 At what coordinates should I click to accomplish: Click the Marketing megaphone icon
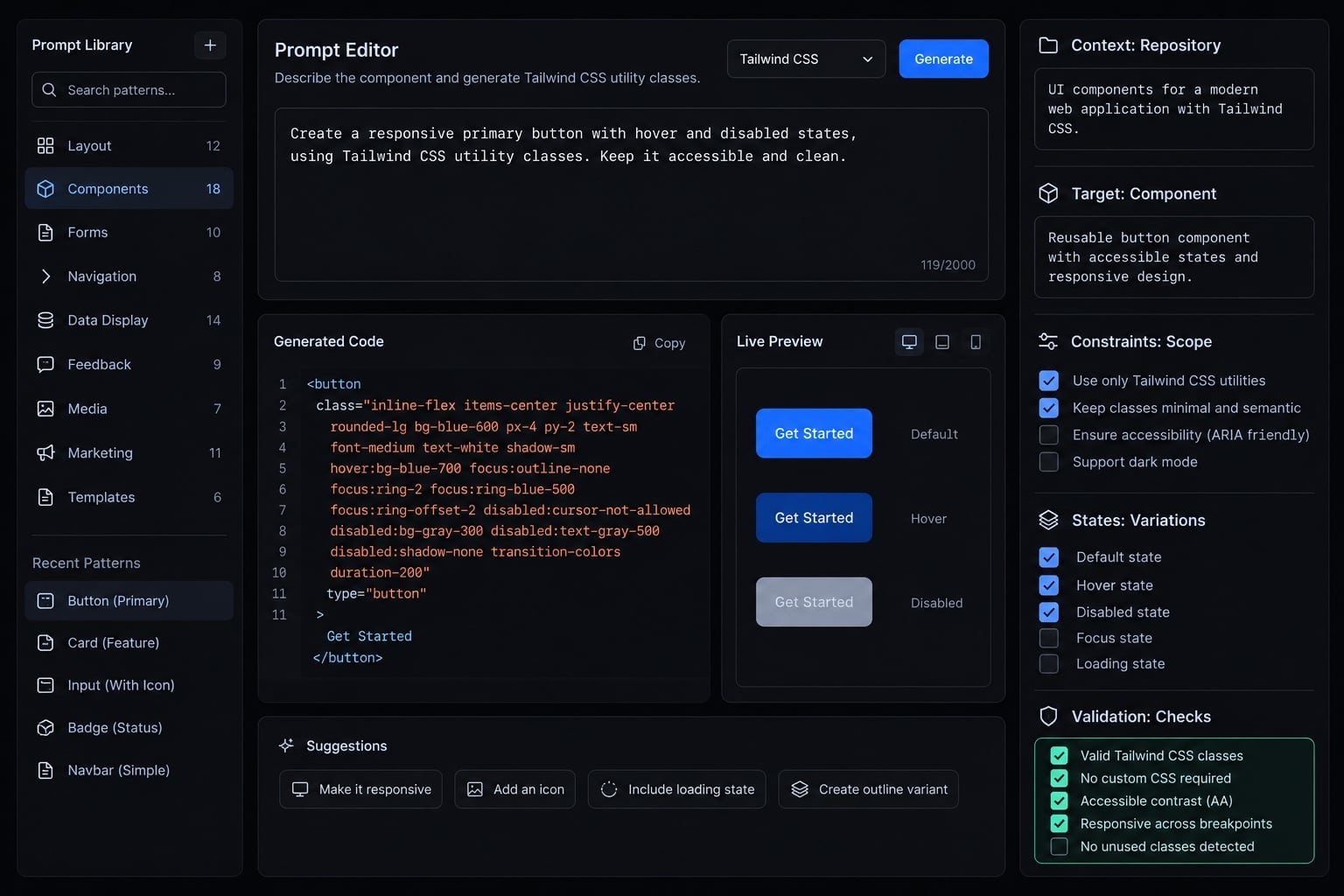(x=45, y=452)
